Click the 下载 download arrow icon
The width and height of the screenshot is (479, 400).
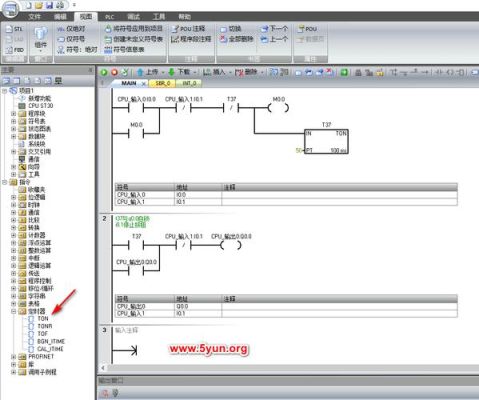[171, 72]
